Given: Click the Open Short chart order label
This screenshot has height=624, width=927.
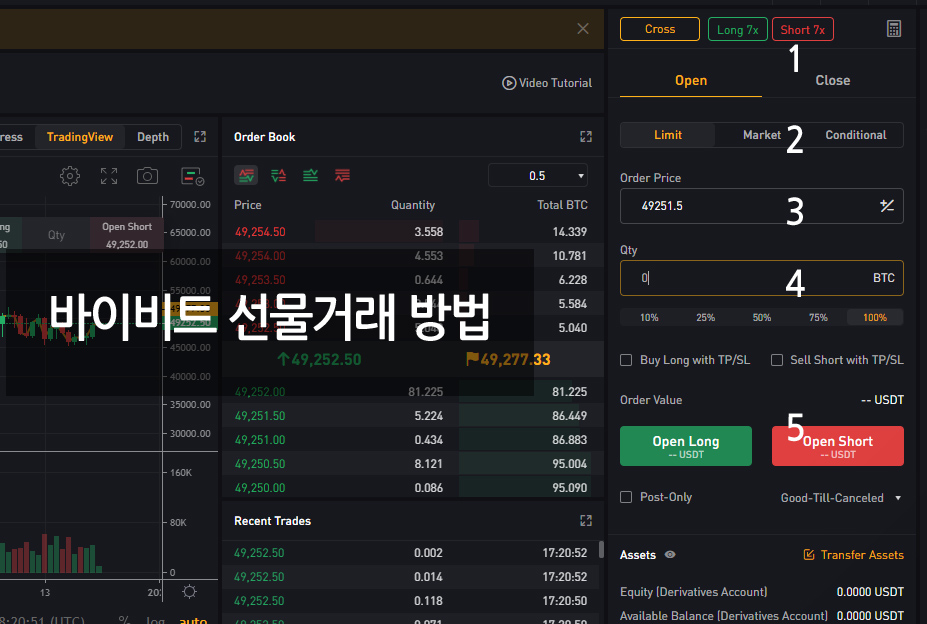Looking at the screenshot, I should pos(127,235).
